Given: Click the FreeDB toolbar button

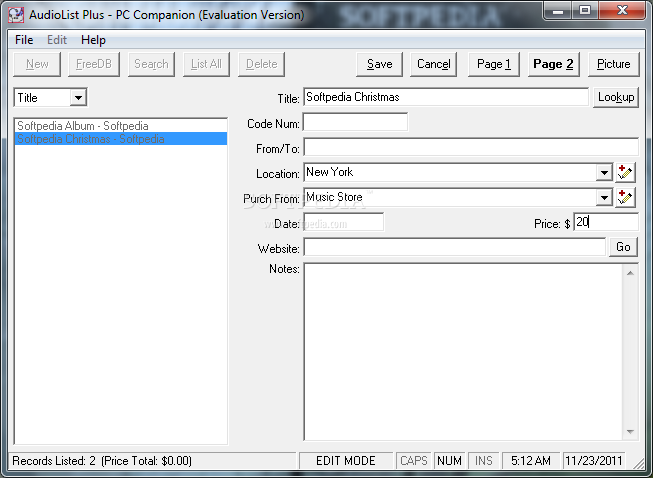Looking at the screenshot, I should click(x=94, y=64).
